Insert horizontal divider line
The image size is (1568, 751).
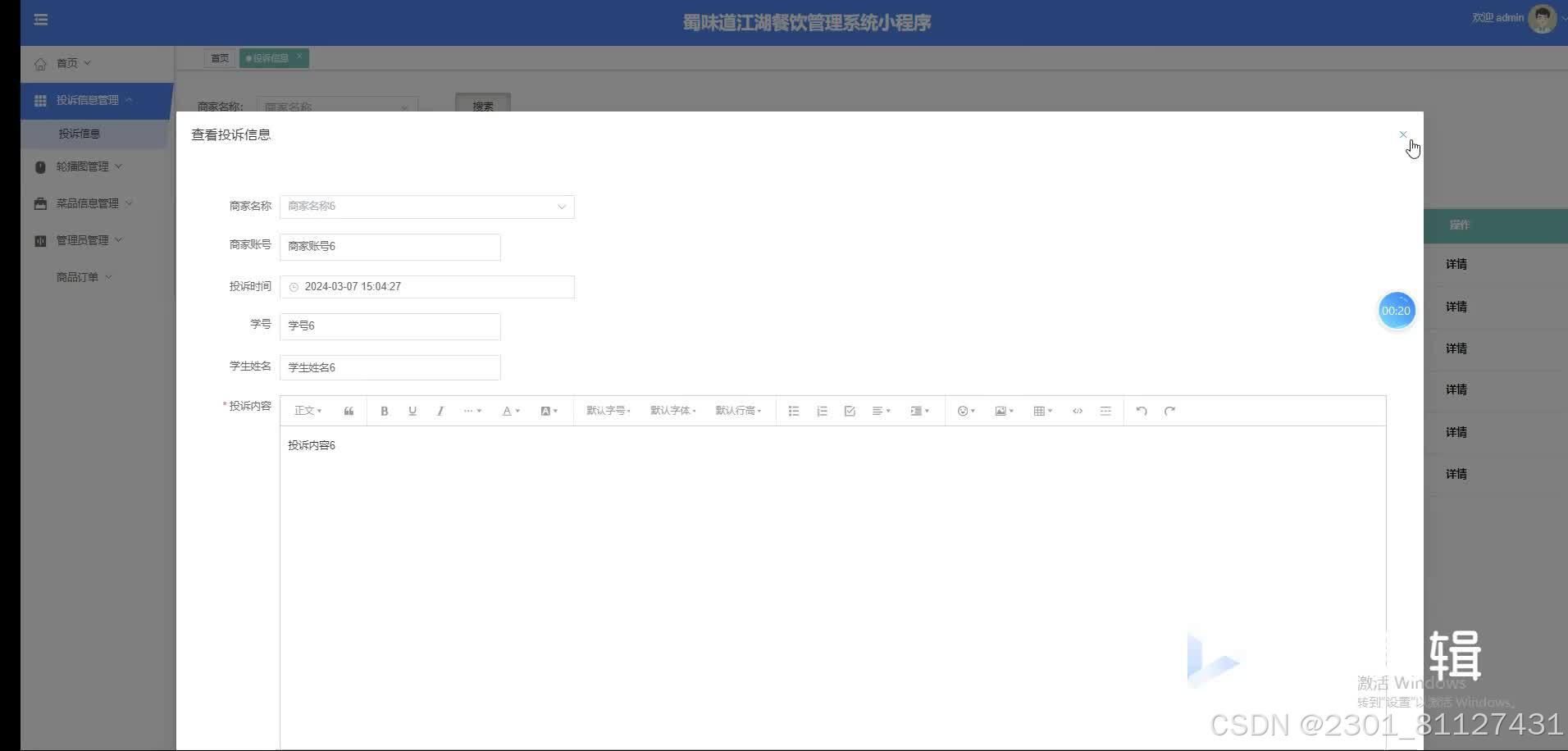click(1105, 411)
